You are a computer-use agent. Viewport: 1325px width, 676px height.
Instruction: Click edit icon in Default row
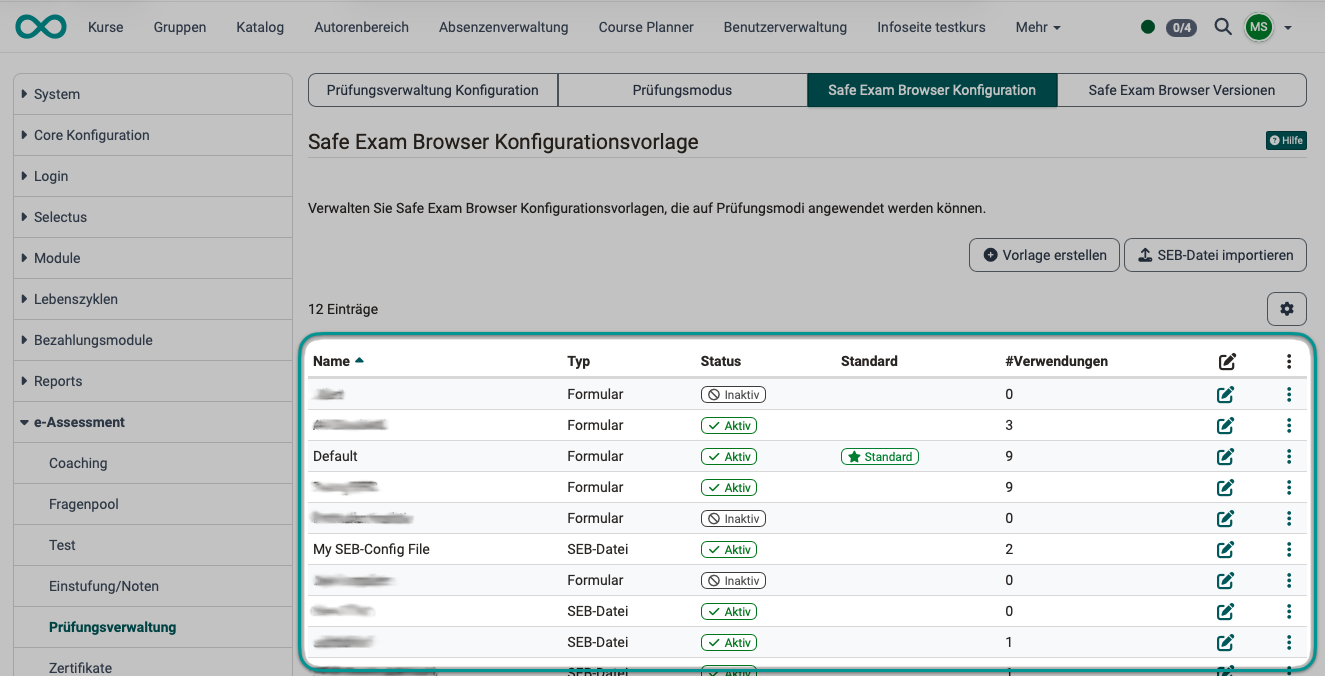(1225, 457)
